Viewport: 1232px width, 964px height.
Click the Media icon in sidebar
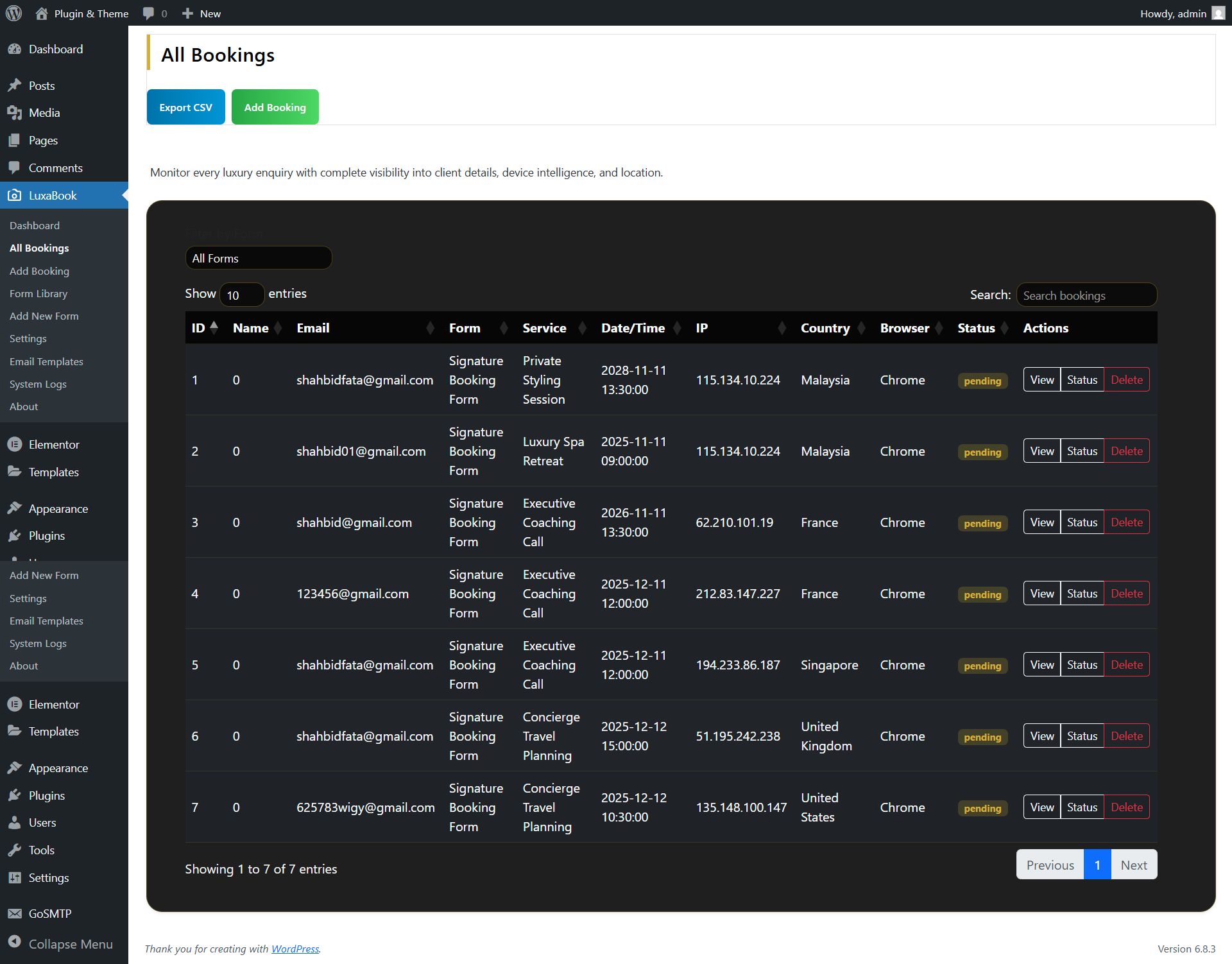pyautogui.click(x=14, y=113)
